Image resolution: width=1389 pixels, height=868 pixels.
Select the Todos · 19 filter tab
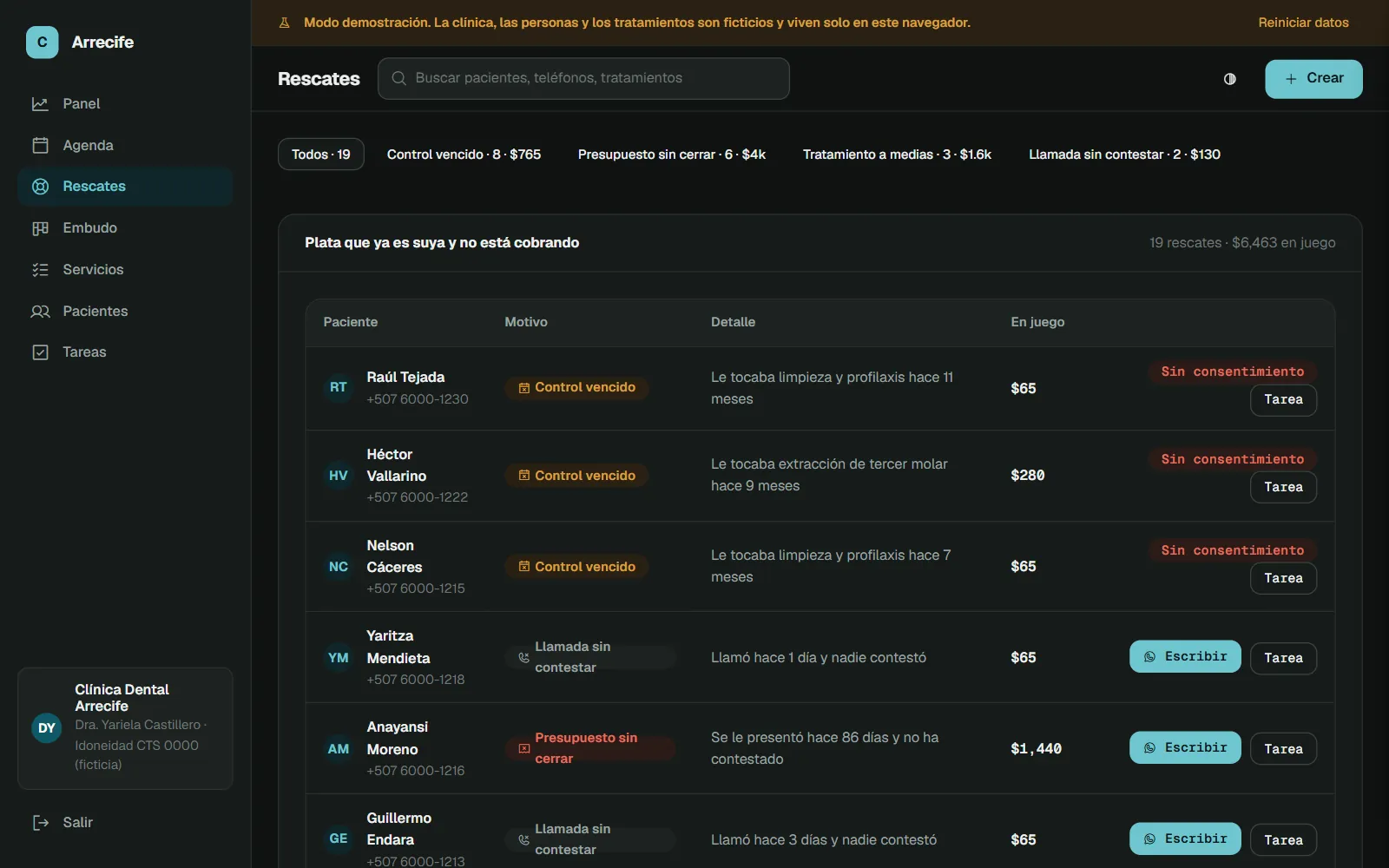[321, 155]
